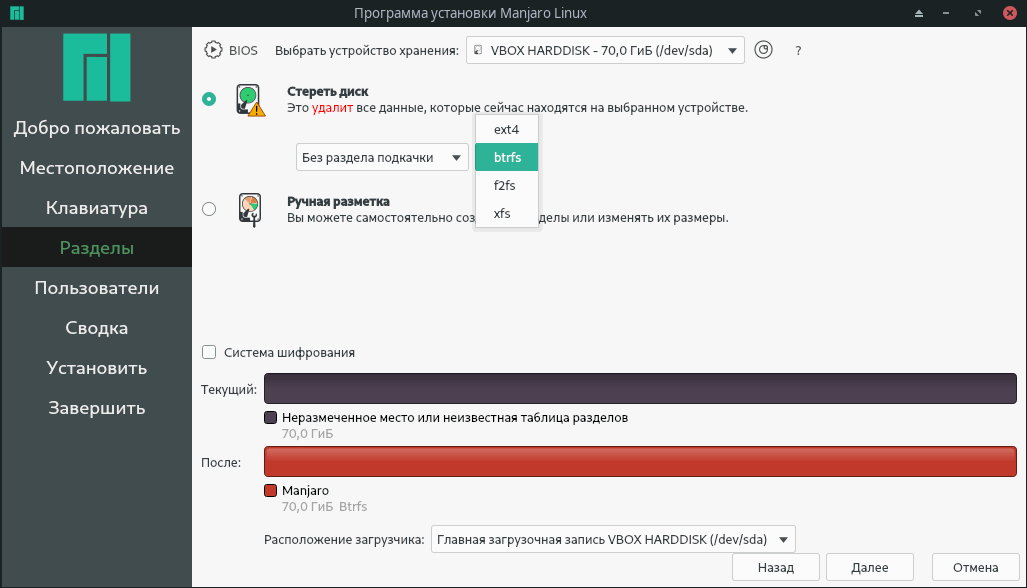Choose ext4 from the filesystem list
This screenshot has height=588, width=1027.
(x=507, y=129)
